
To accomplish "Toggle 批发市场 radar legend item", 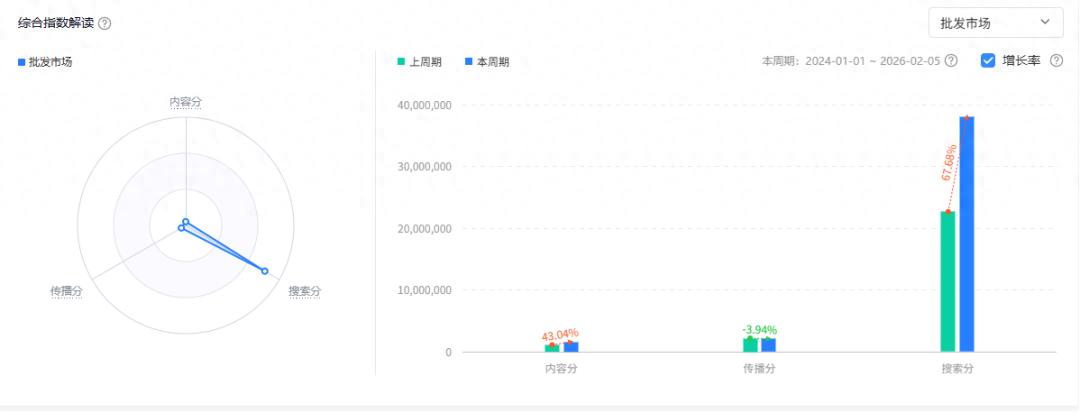I will [x=45, y=62].
